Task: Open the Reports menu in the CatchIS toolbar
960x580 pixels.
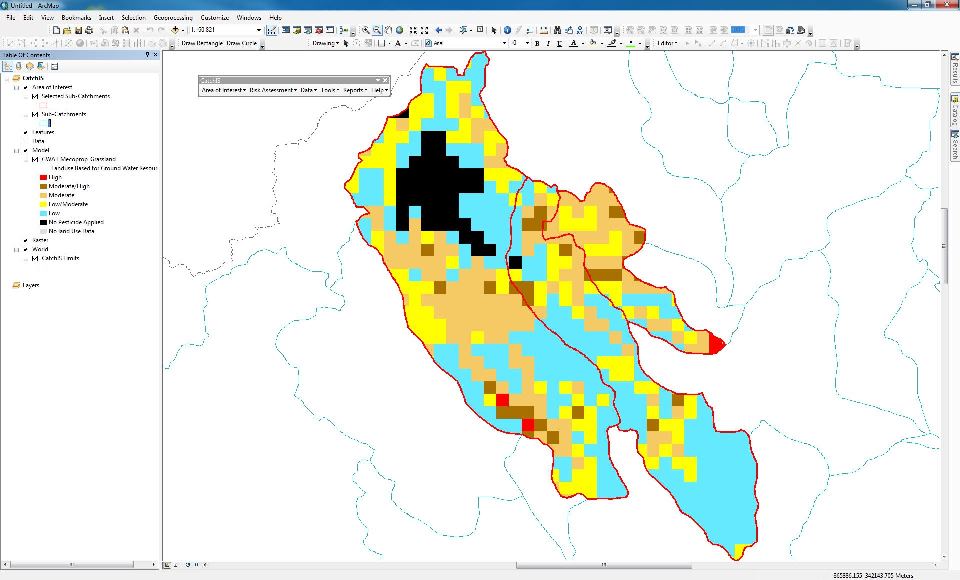Action: pyautogui.click(x=354, y=90)
